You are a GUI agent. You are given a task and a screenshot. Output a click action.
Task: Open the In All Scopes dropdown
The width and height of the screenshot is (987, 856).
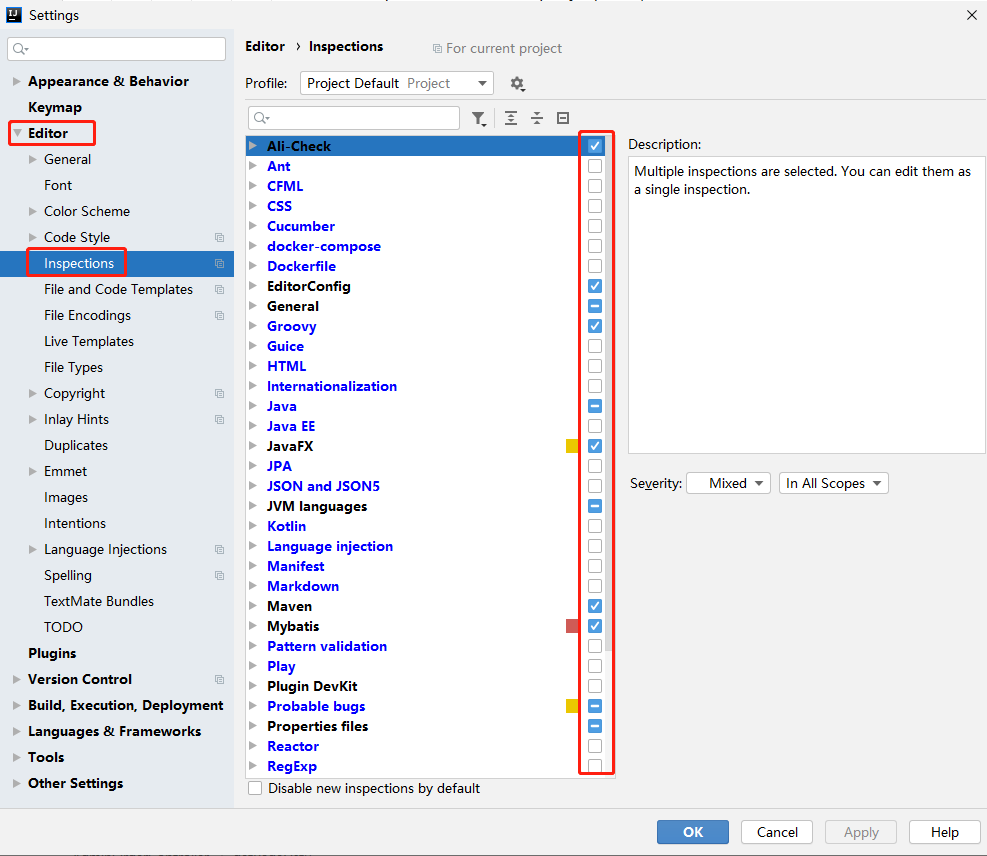(833, 483)
